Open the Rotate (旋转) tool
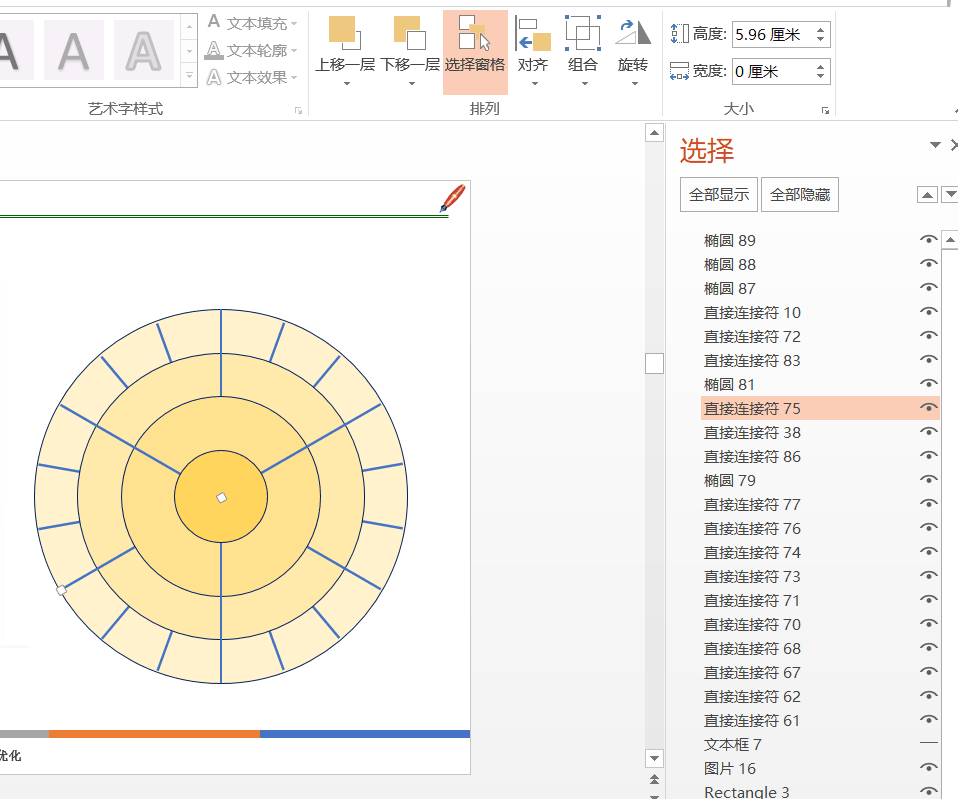 632,34
